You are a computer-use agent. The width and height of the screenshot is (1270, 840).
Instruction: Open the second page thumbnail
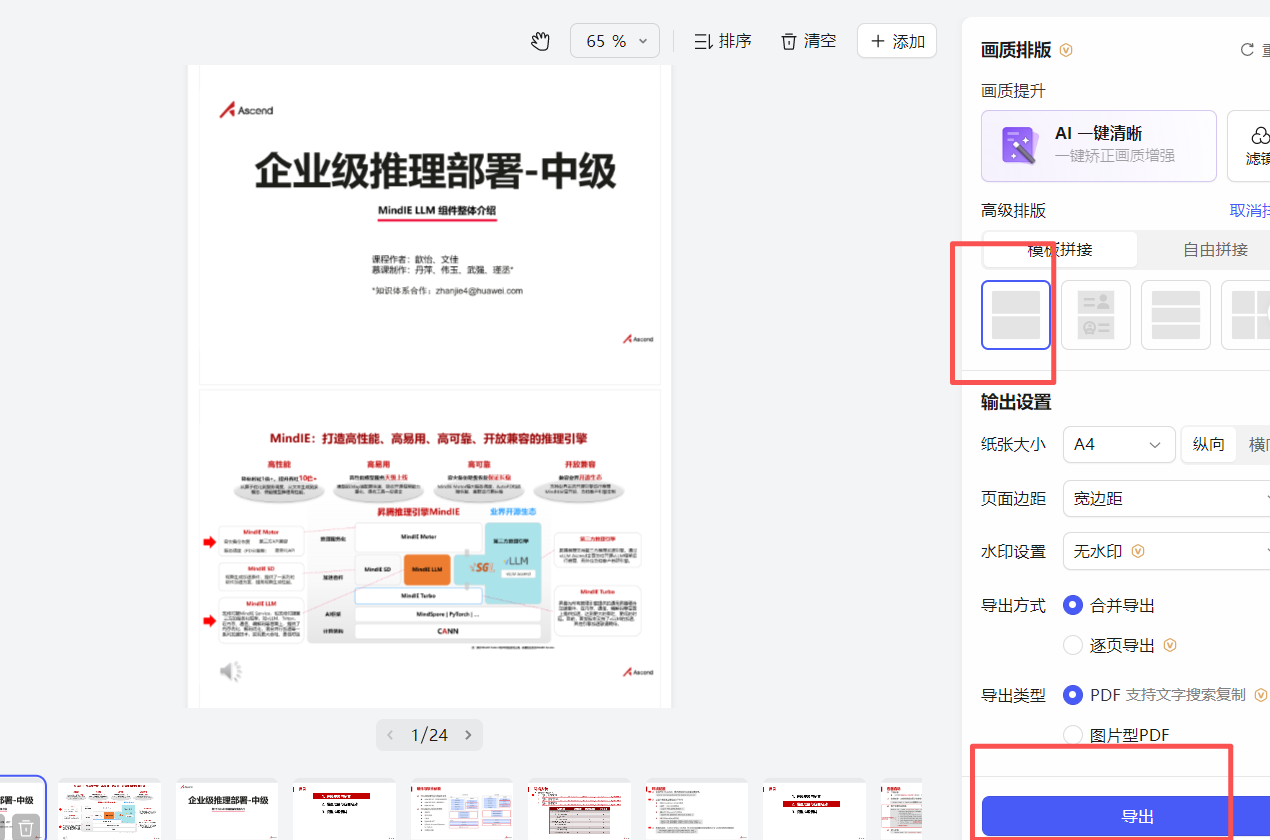tap(109, 810)
